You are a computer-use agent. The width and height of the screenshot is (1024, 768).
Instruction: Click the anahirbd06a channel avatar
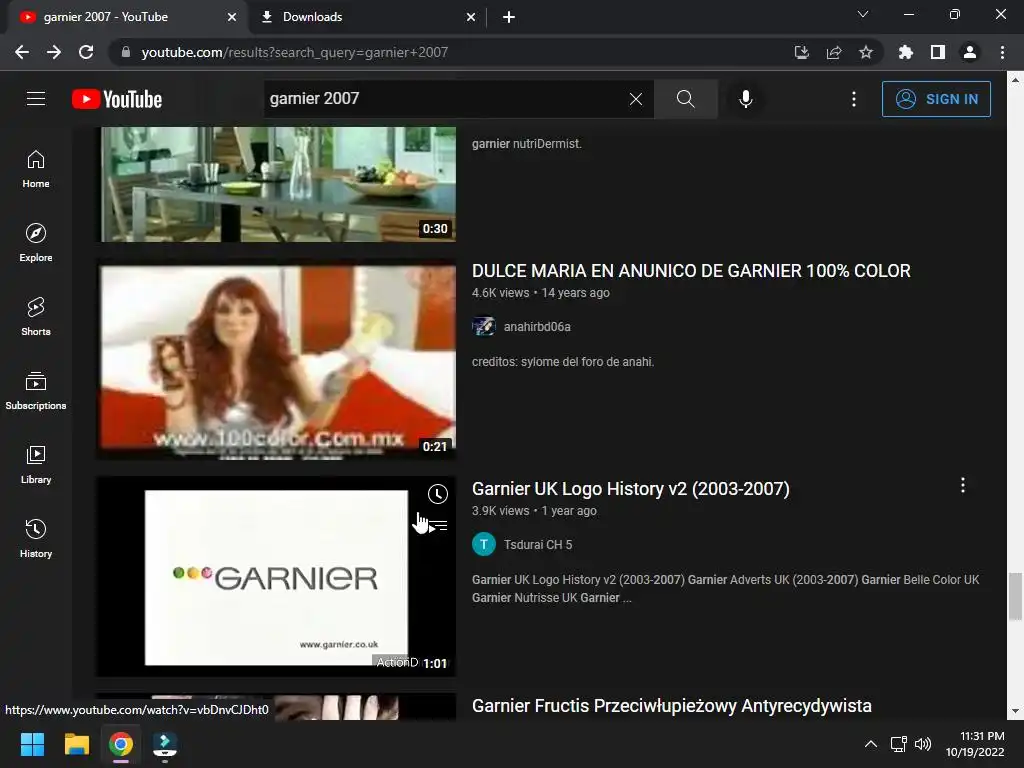(x=484, y=327)
